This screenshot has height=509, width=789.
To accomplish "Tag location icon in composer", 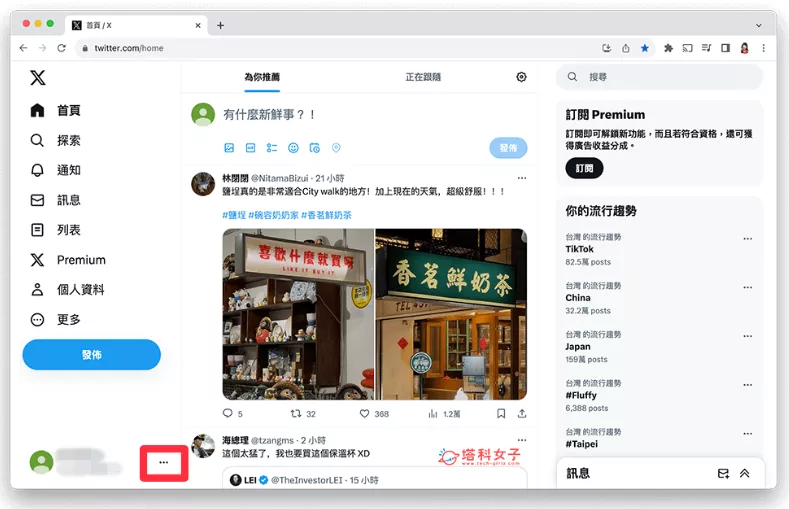I will point(336,148).
